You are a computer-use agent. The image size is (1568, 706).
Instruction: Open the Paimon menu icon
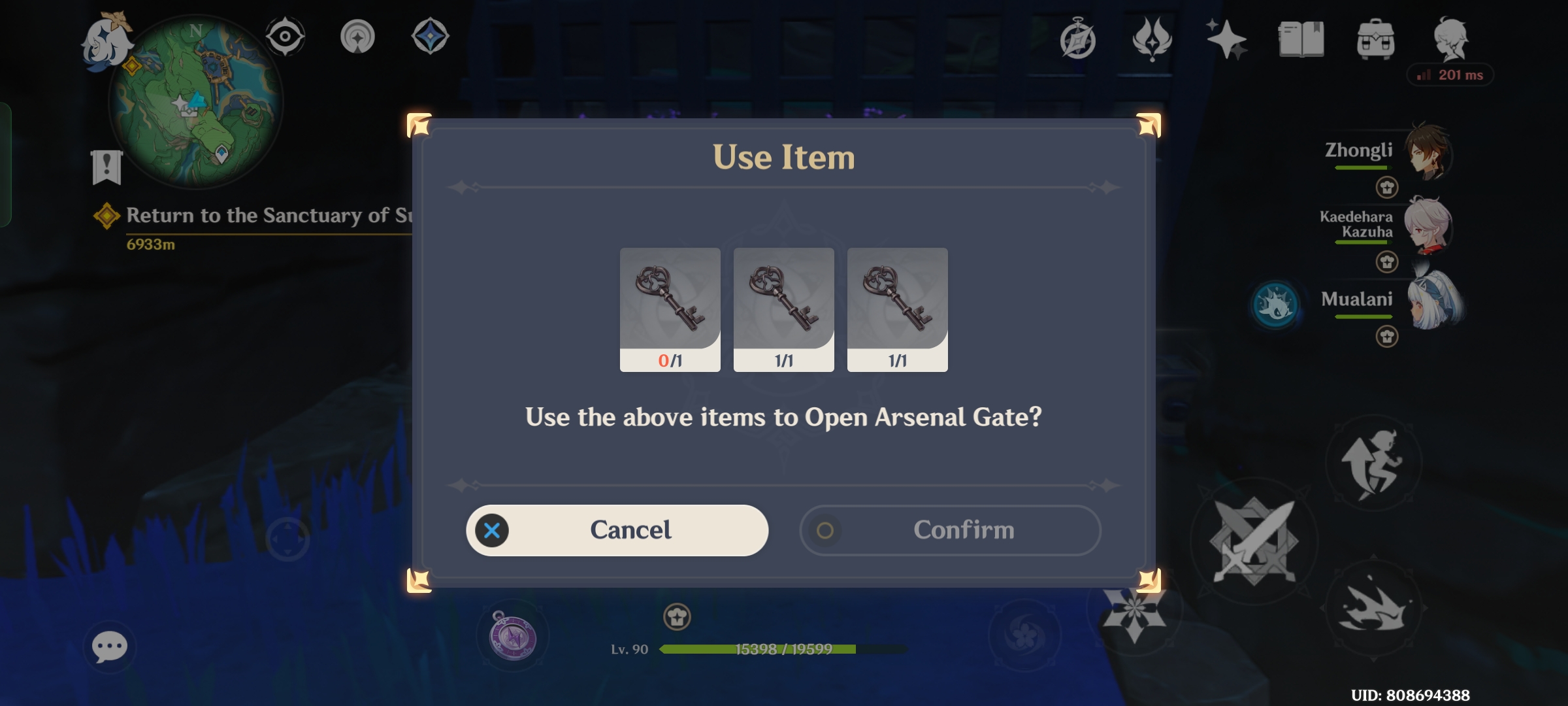pyautogui.click(x=106, y=41)
